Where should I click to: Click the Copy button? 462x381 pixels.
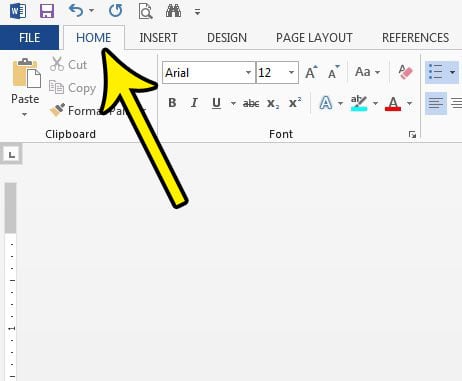coord(72,88)
